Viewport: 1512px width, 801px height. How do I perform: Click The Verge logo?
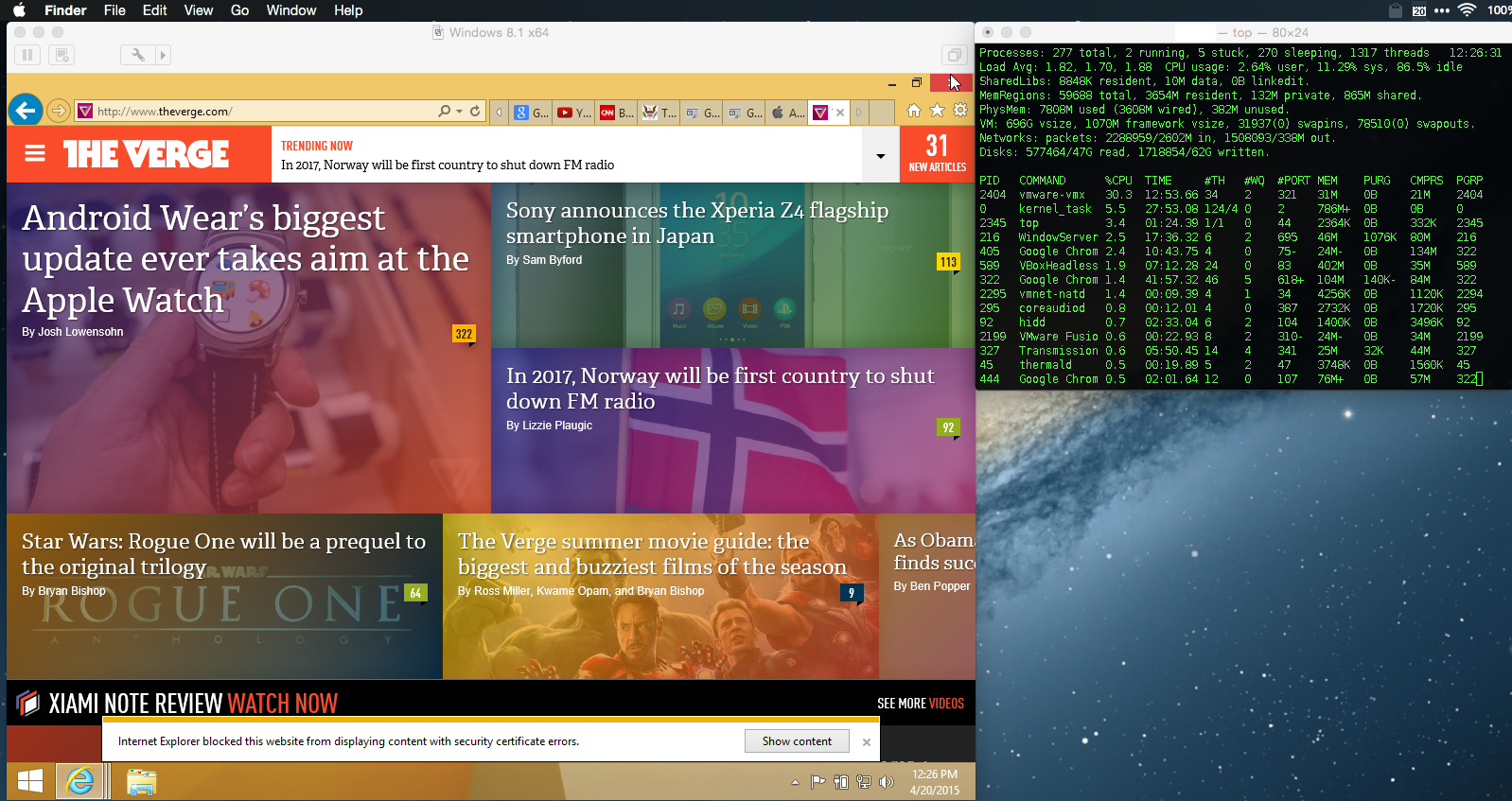click(147, 153)
